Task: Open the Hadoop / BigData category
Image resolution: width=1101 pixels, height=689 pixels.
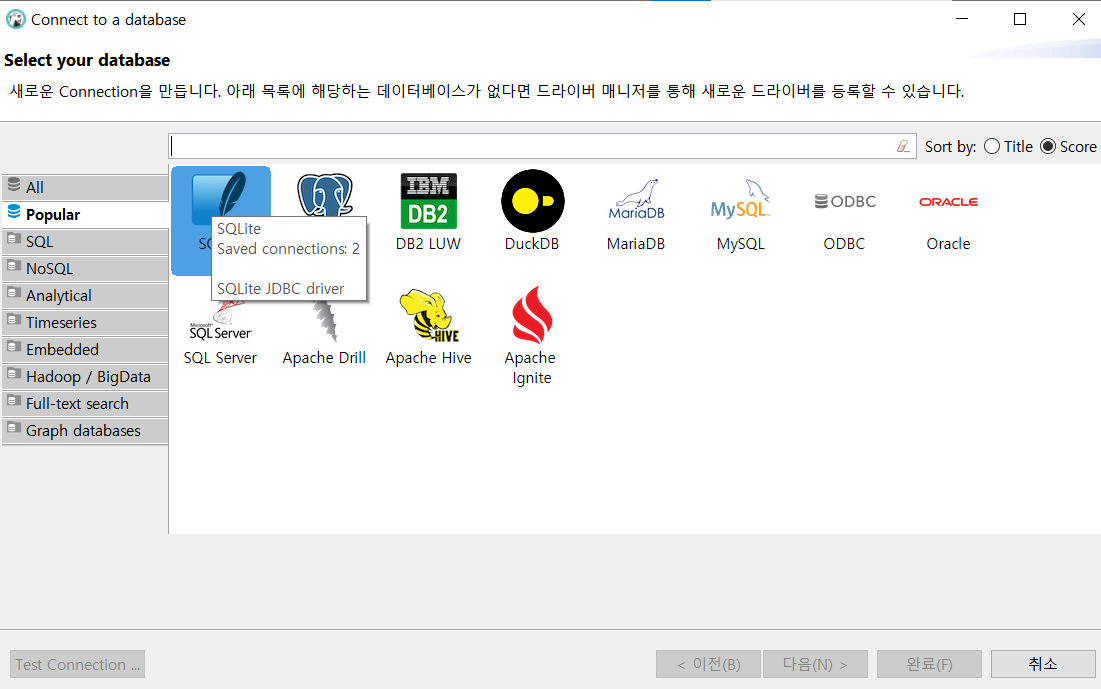Action: (85, 376)
